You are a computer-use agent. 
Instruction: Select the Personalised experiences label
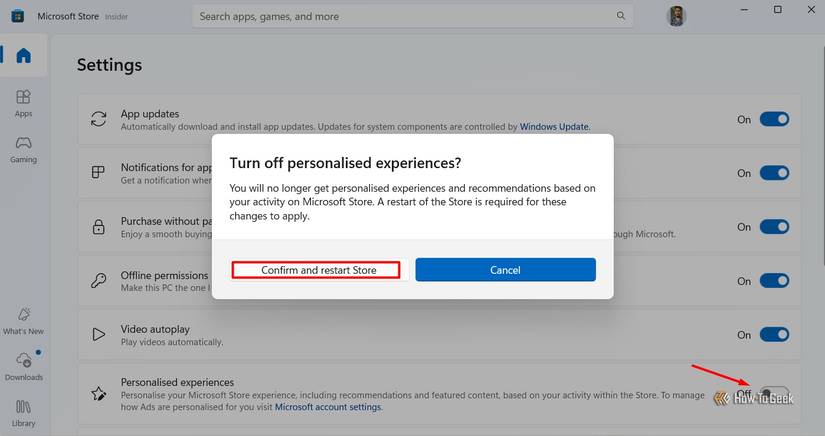point(177,382)
